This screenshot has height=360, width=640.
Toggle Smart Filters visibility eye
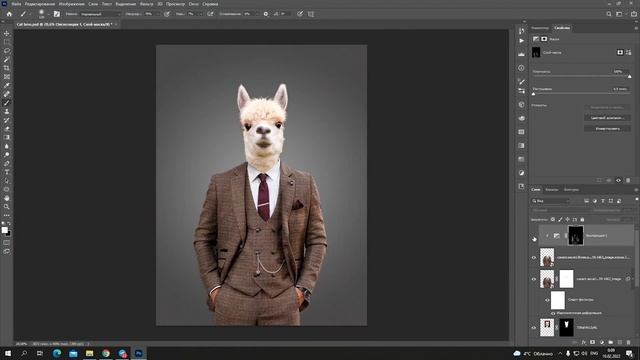coord(547,300)
